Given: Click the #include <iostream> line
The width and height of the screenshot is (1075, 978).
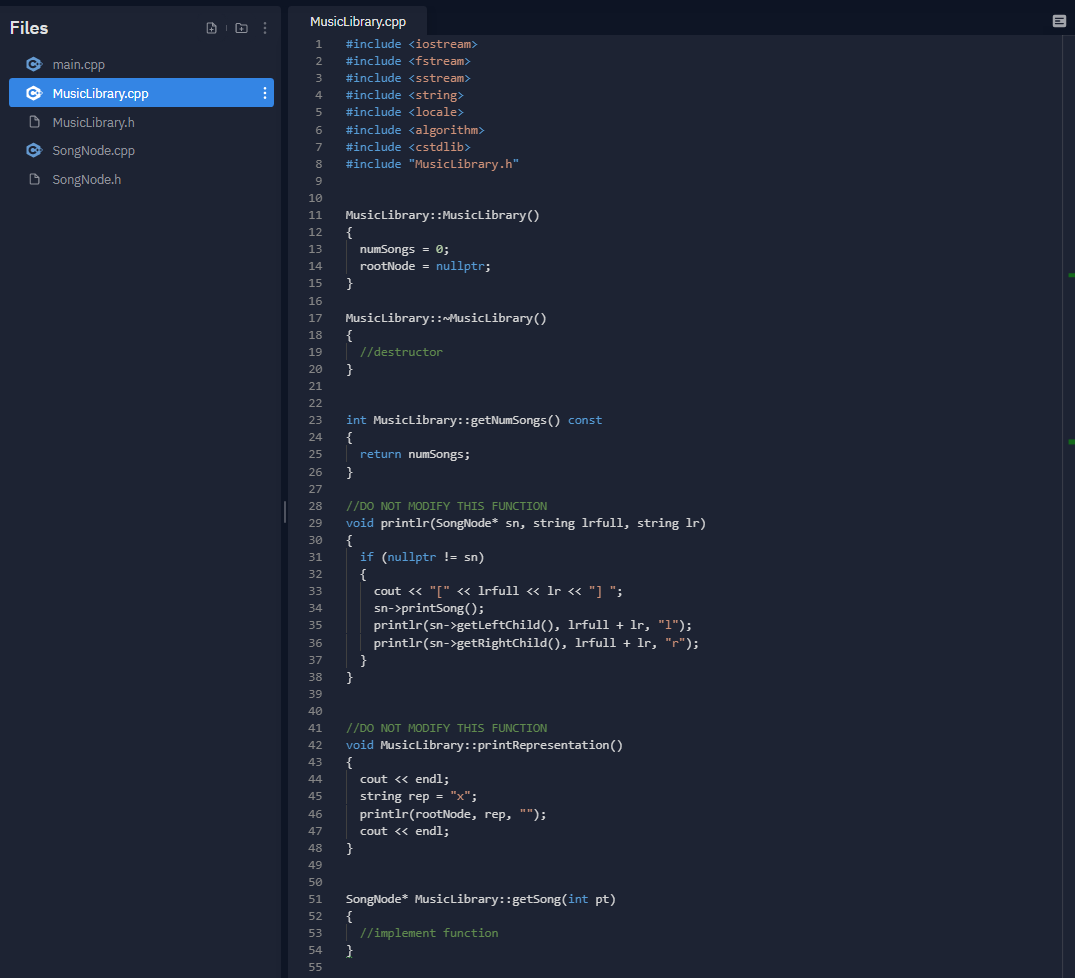Looking at the screenshot, I should pos(411,44).
